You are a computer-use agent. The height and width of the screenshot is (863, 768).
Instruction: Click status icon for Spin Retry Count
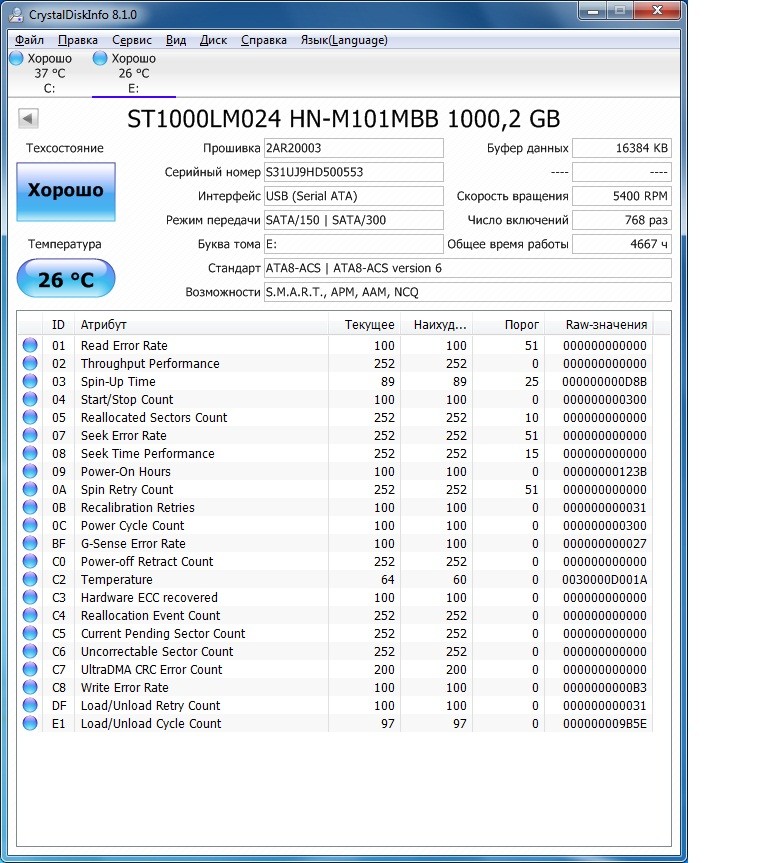pyautogui.click(x=30, y=489)
